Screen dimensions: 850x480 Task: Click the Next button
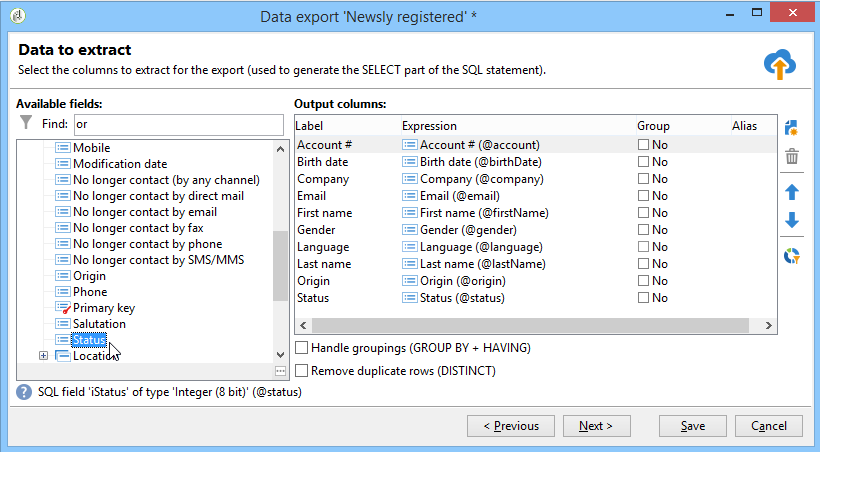click(x=594, y=426)
